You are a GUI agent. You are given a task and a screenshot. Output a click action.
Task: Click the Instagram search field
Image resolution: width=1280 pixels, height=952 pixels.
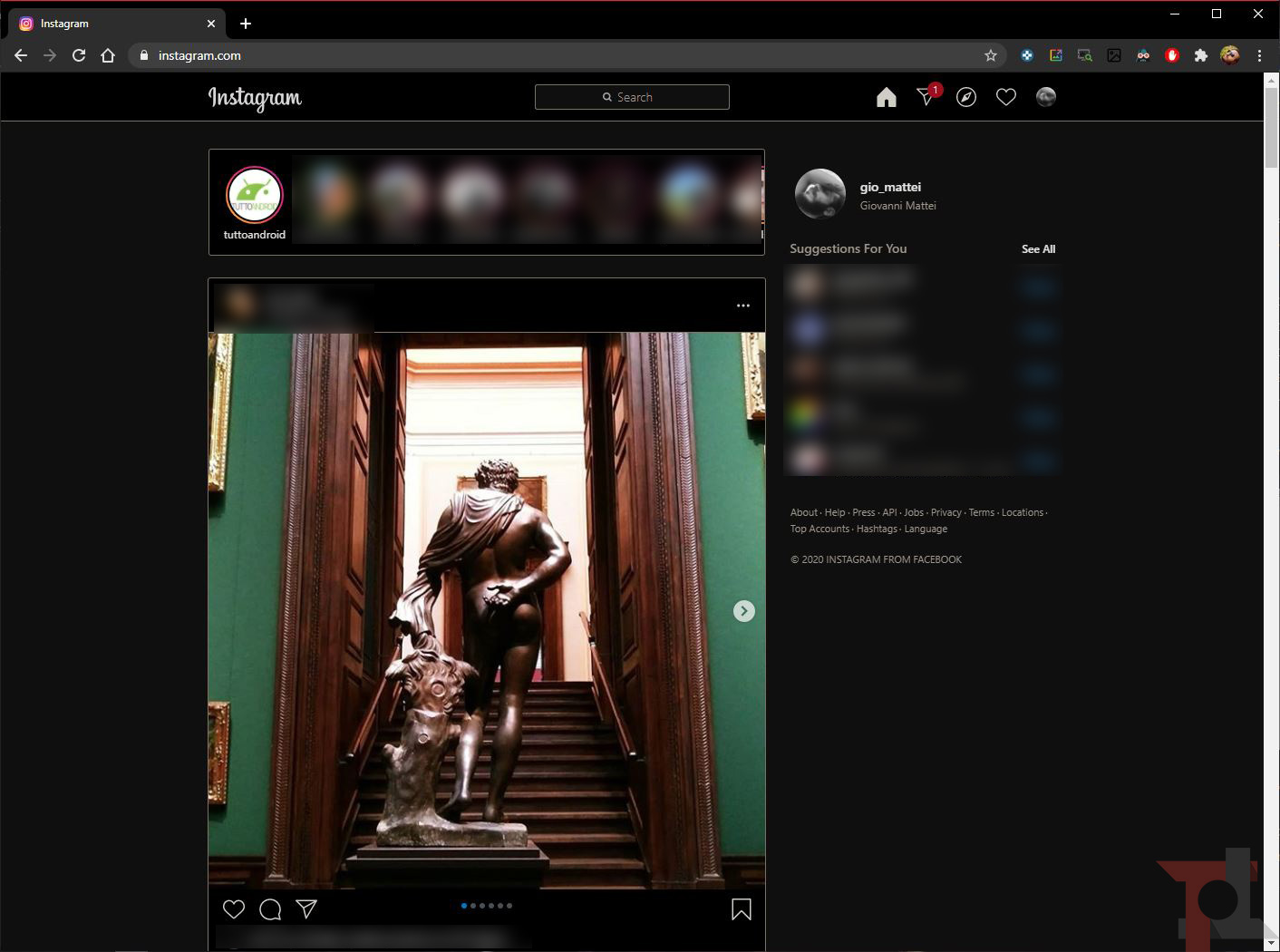click(632, 97)
